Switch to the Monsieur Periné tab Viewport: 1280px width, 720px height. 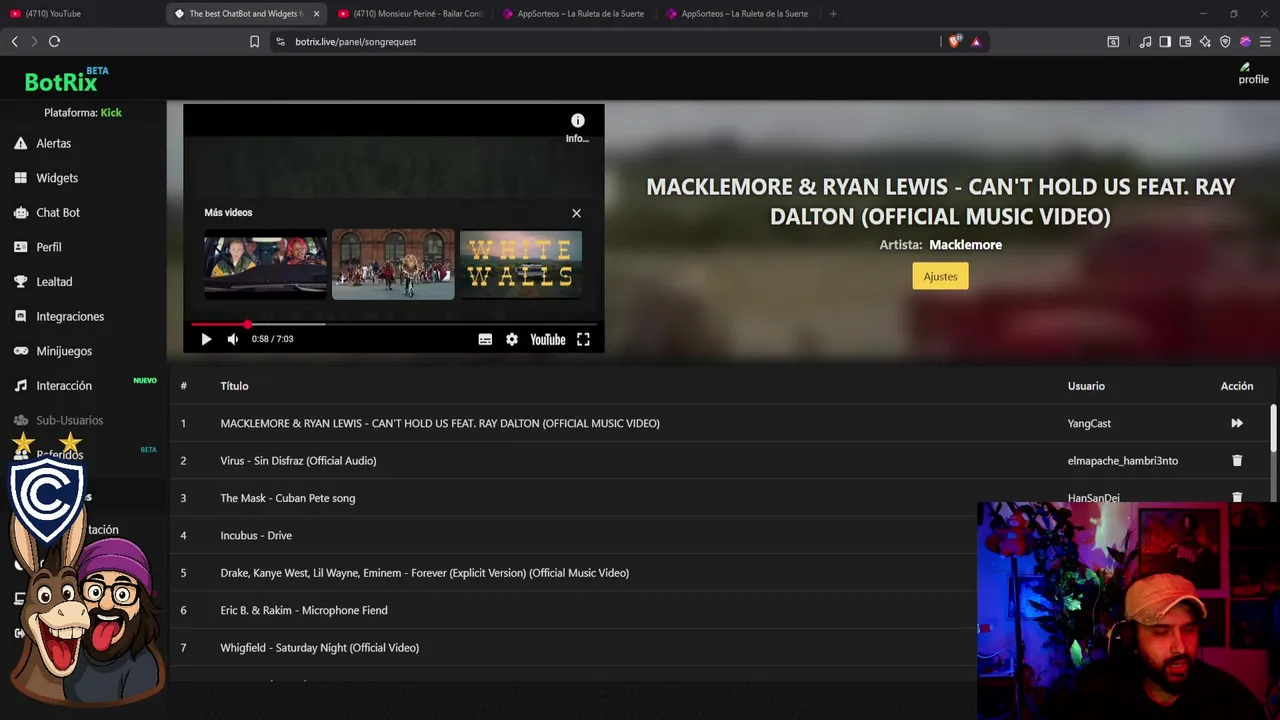coord(410,14)
